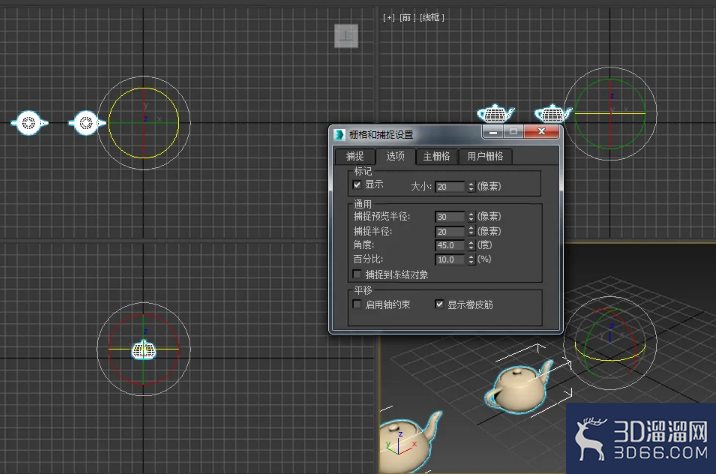Close the 栅格和捕捉设置 dialog

pyautogui.click(x=541, y=132)
